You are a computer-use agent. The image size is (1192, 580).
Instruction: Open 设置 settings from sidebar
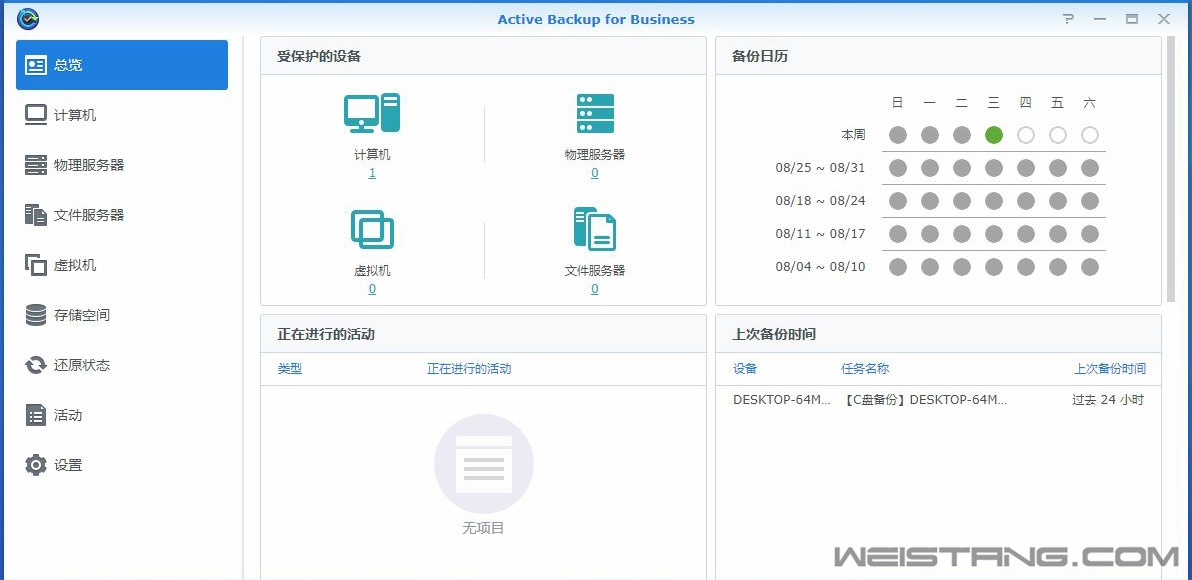68,465
